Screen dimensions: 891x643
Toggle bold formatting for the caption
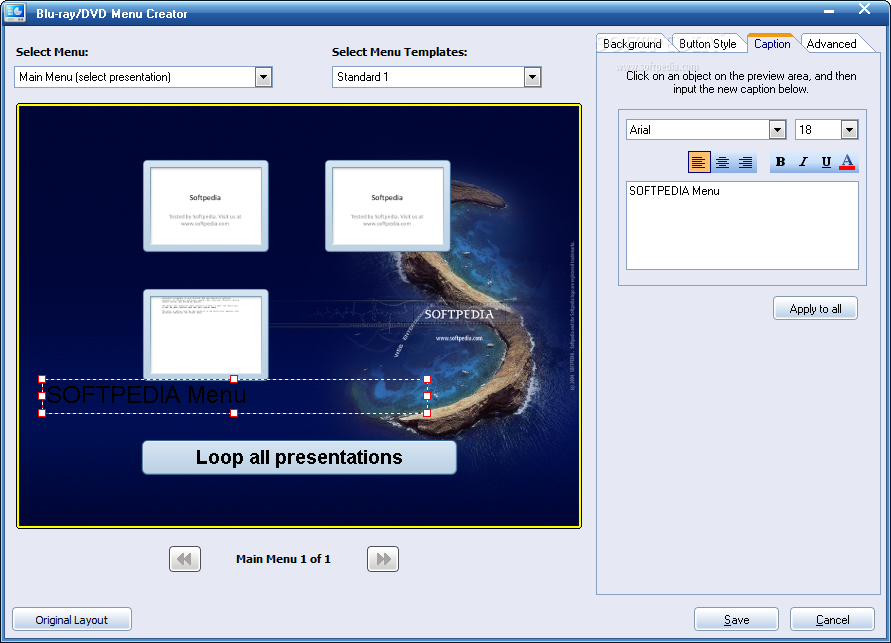(x=780, y=162)
